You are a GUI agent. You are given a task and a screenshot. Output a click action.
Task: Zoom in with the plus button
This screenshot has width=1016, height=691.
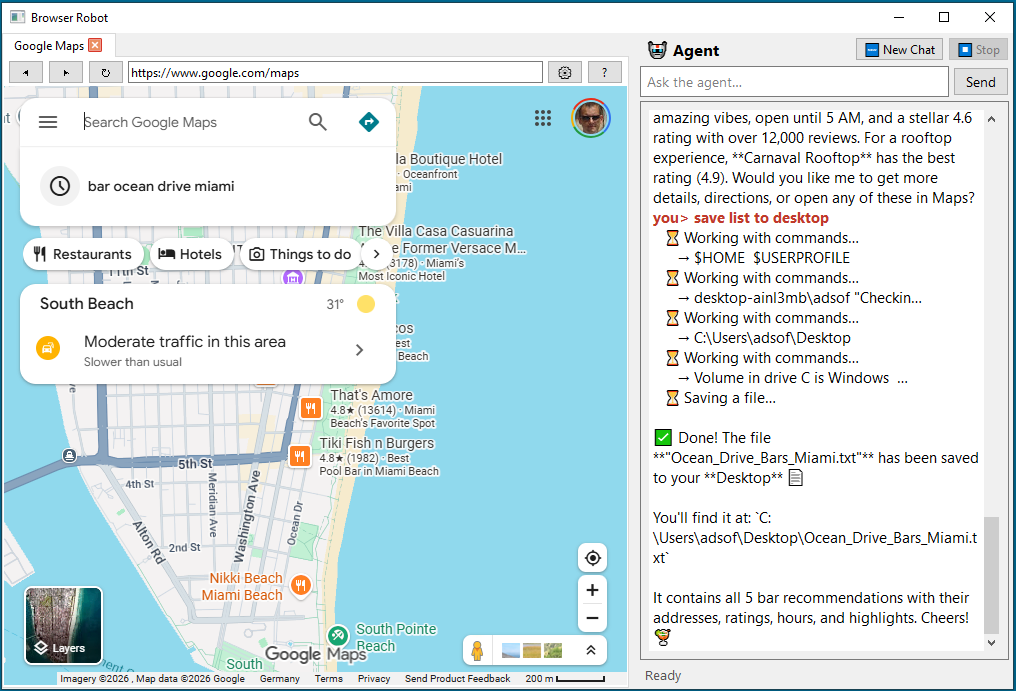pos(592,590)
